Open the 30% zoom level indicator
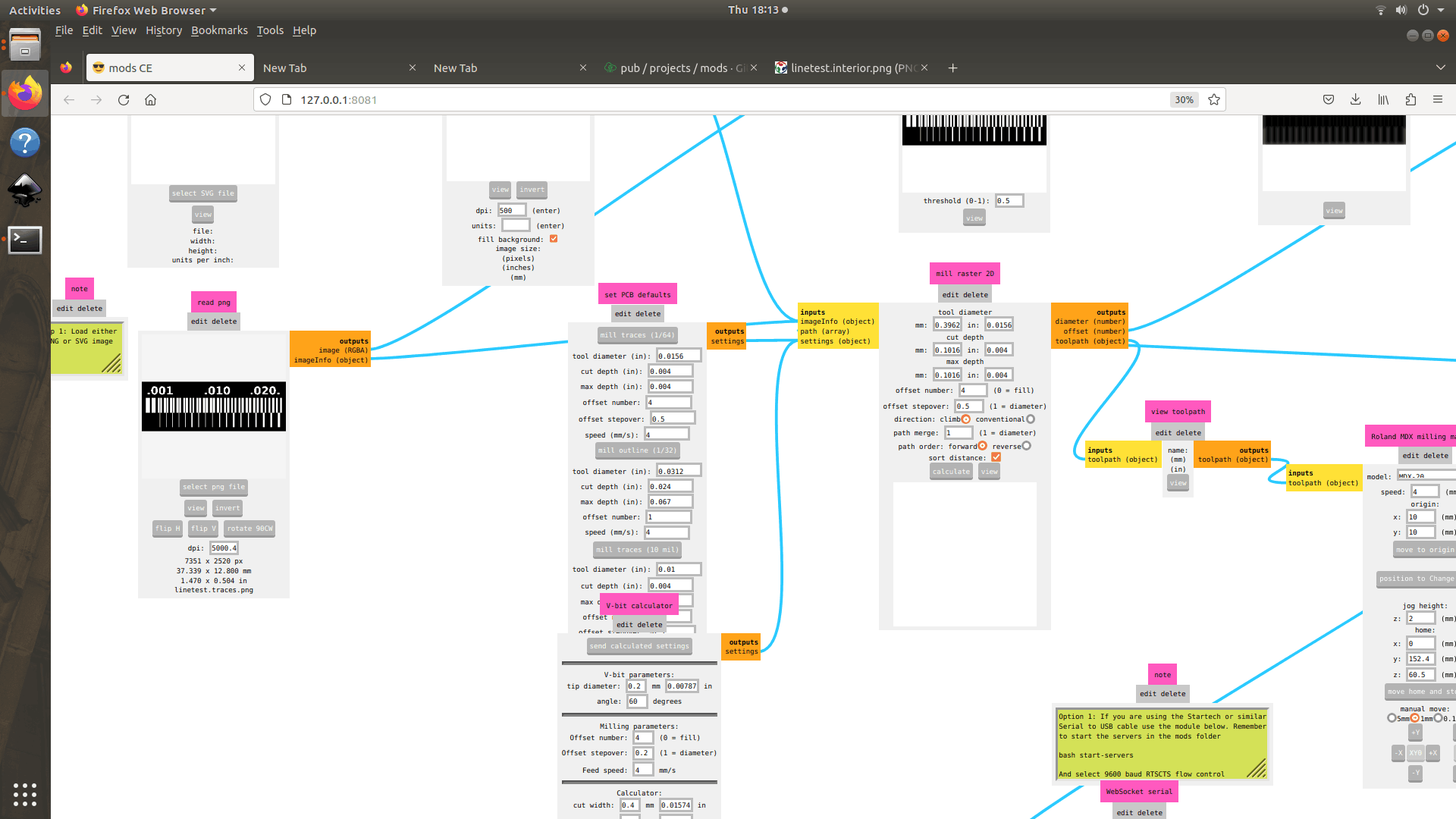The height and width of the screenshot is (819, 1456). tap(1184, 100)
